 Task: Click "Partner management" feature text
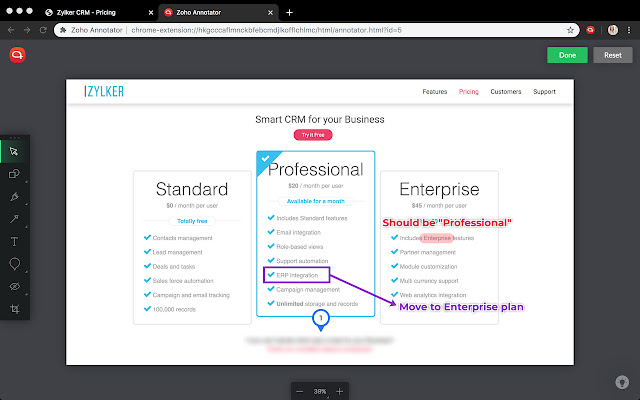click(x=427, y=252)
